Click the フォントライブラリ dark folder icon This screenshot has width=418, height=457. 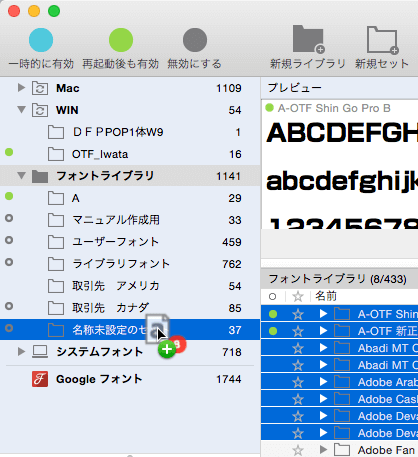point(40,176)
